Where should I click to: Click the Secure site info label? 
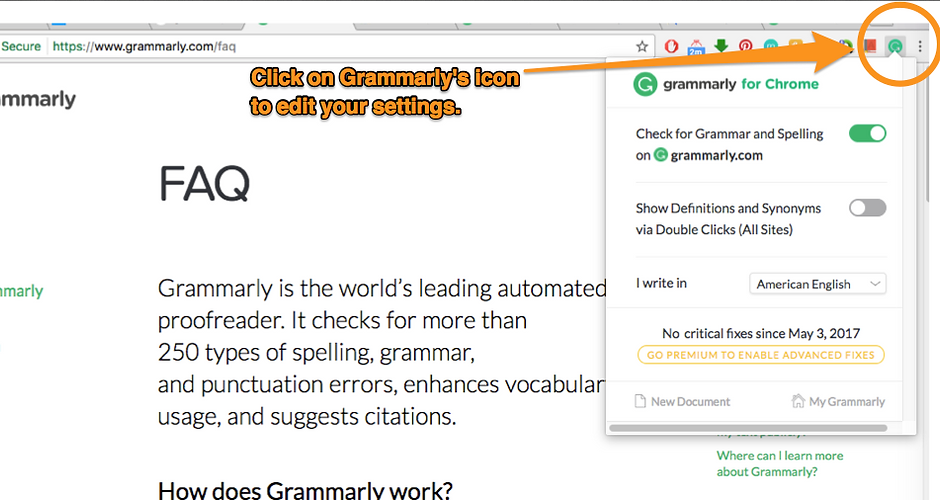pyautogui.click(x=21, y=46)
